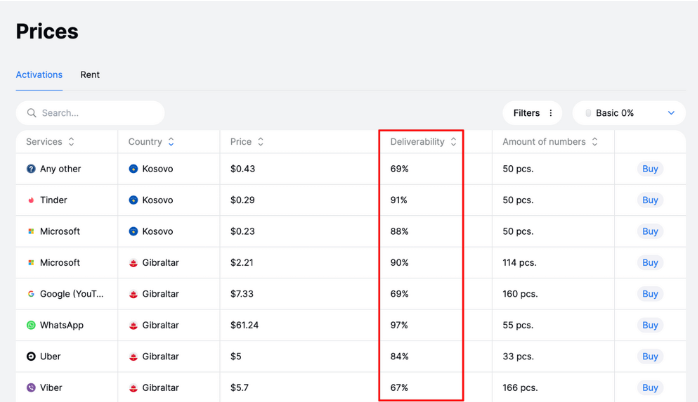Switch to the Rent tab
This screenshot has width=698, height=402.
[90, 75]
